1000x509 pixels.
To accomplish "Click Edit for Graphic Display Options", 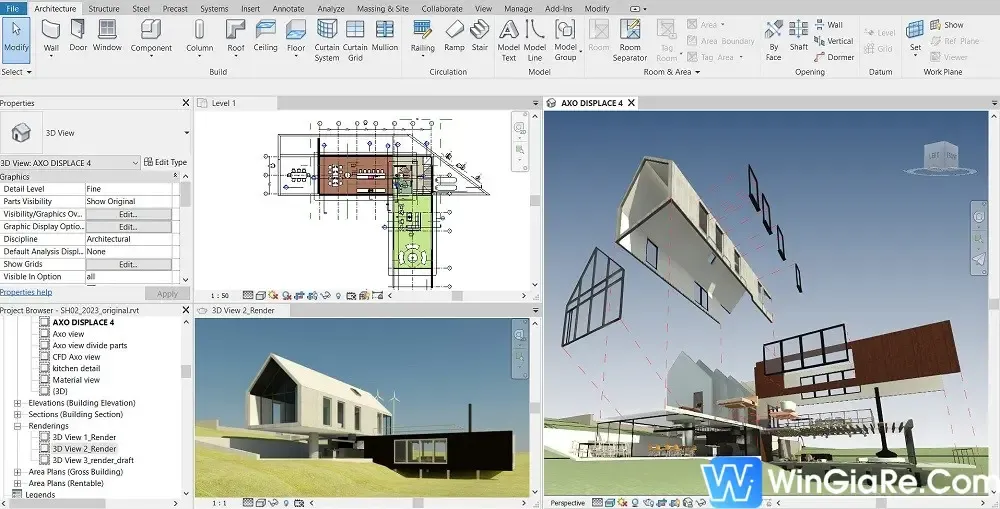I will (x=128, y=226).
